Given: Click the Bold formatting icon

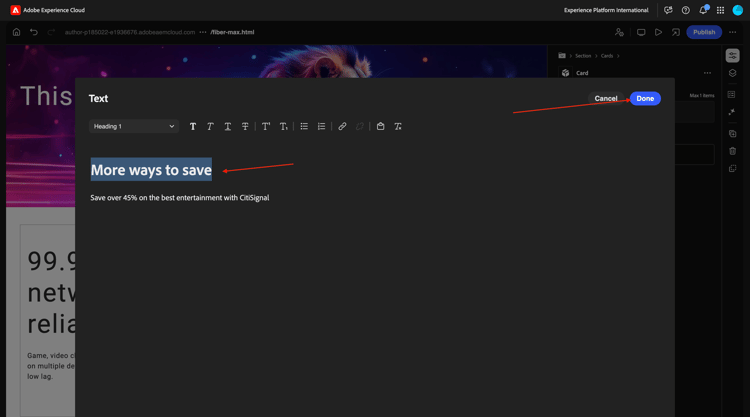Looking at the screenshot, I should point(193,126).
